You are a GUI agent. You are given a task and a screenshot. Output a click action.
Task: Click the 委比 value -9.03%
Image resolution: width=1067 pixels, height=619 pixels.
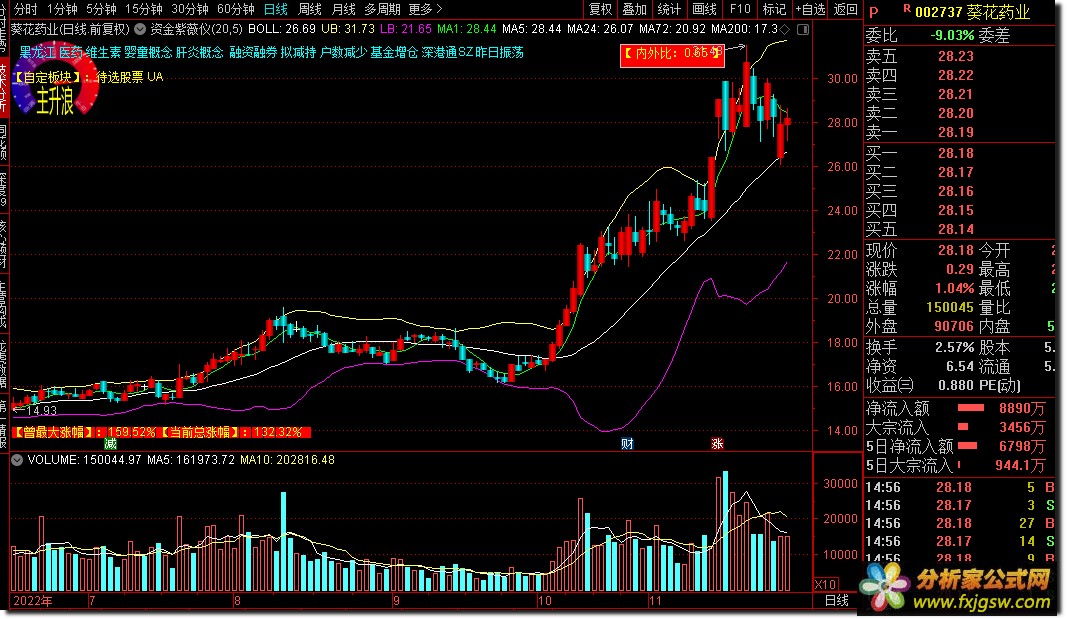953,35
